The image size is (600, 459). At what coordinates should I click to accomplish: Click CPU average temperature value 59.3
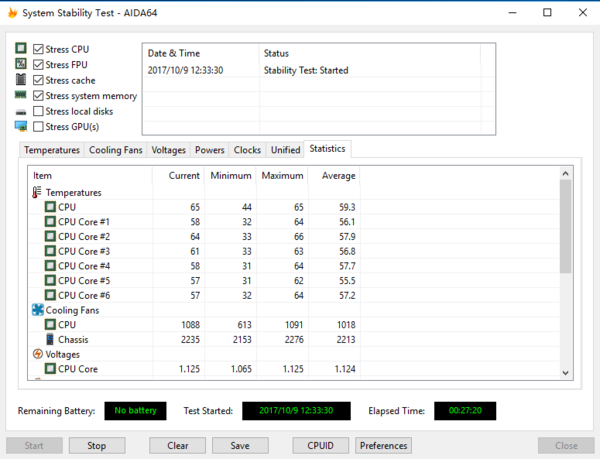click(x=347, y=207)
